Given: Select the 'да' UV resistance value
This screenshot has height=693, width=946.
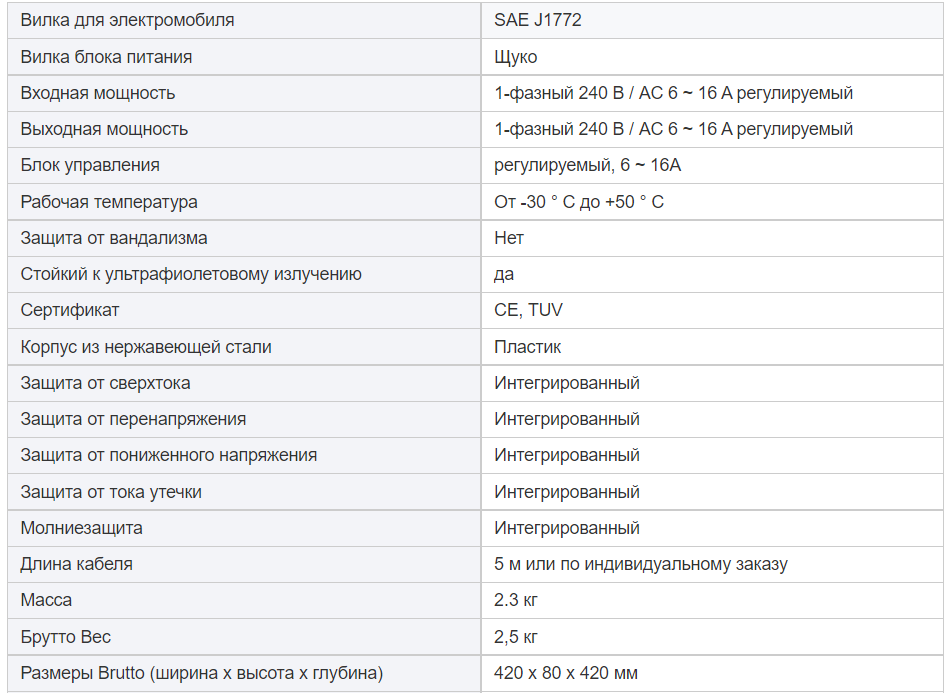Looking at the screenshot, I should (504, 274).
